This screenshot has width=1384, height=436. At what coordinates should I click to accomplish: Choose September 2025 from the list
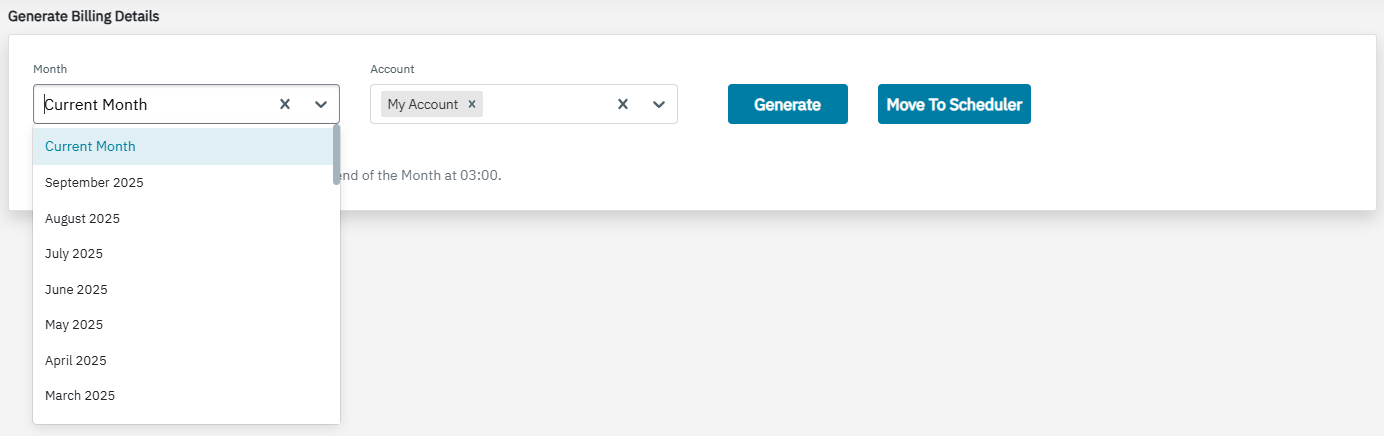pyautogui.click(x=94, y=183)
